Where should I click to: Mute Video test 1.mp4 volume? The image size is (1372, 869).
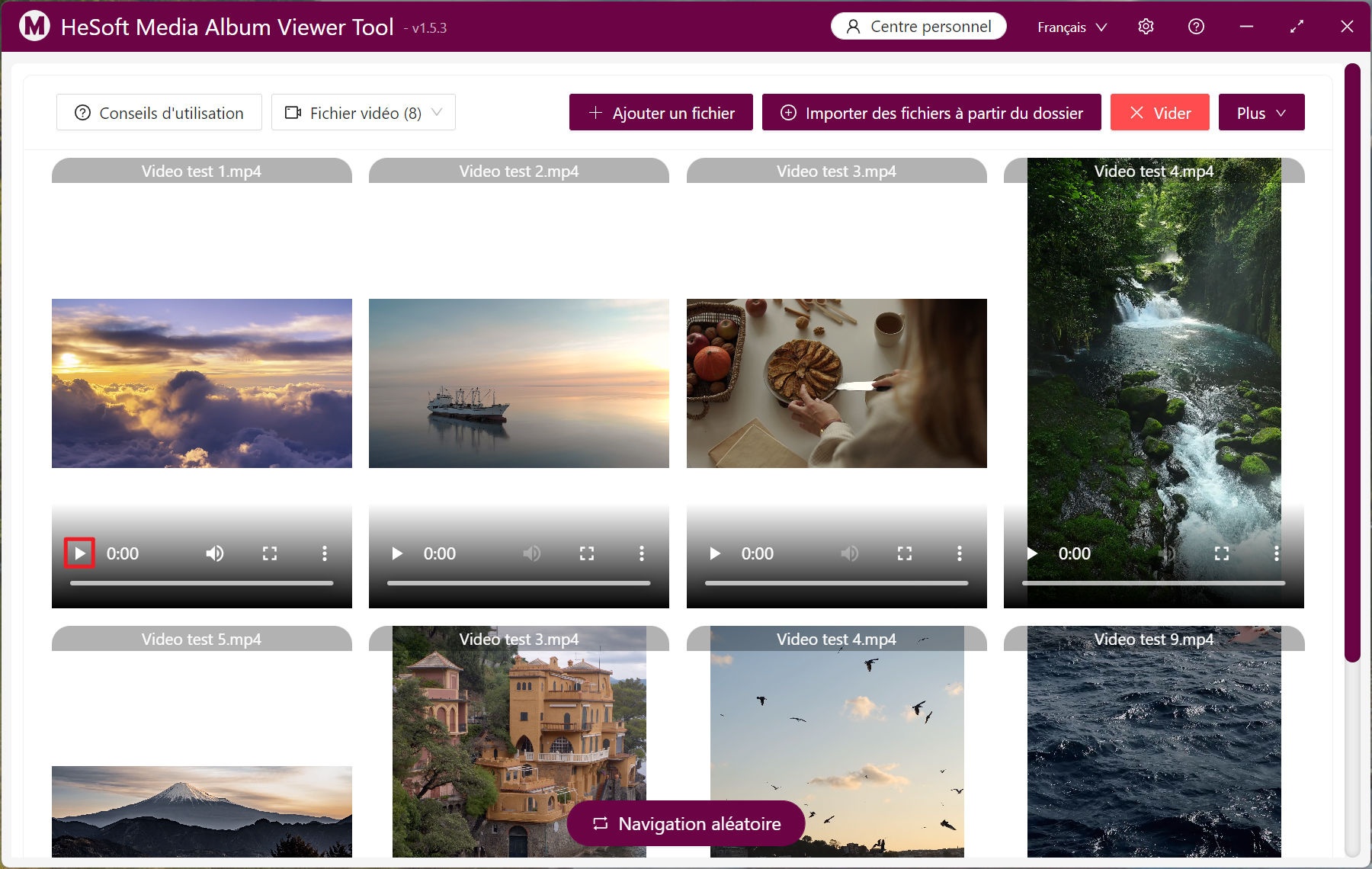click(x=215, y=553)
